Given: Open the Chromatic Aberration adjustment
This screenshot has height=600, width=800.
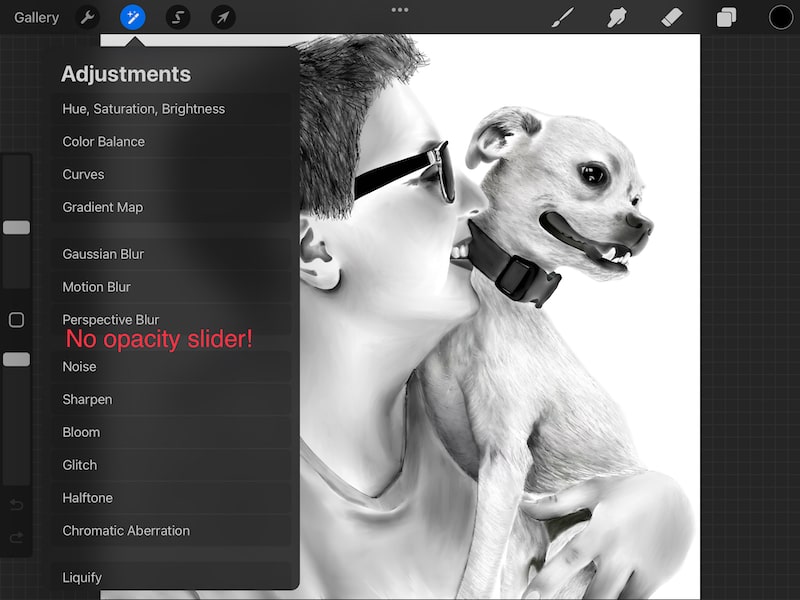Looking at the screenshot, I should [125, 530].
